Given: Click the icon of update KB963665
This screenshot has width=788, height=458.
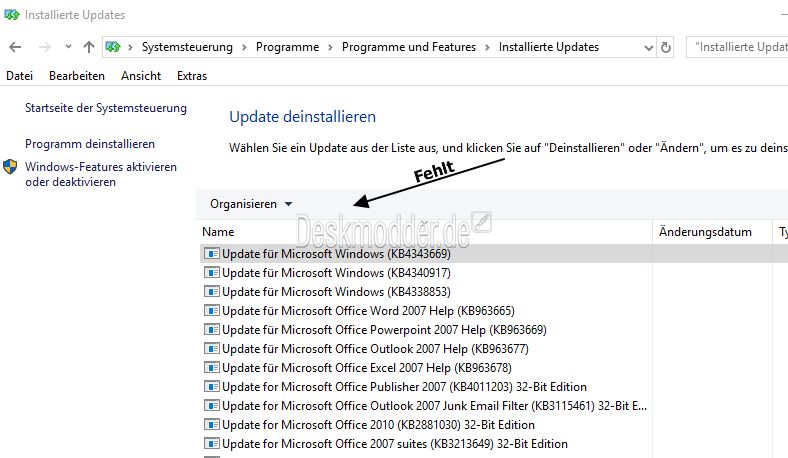Looking at the screenshot, I should coord(212,311).
